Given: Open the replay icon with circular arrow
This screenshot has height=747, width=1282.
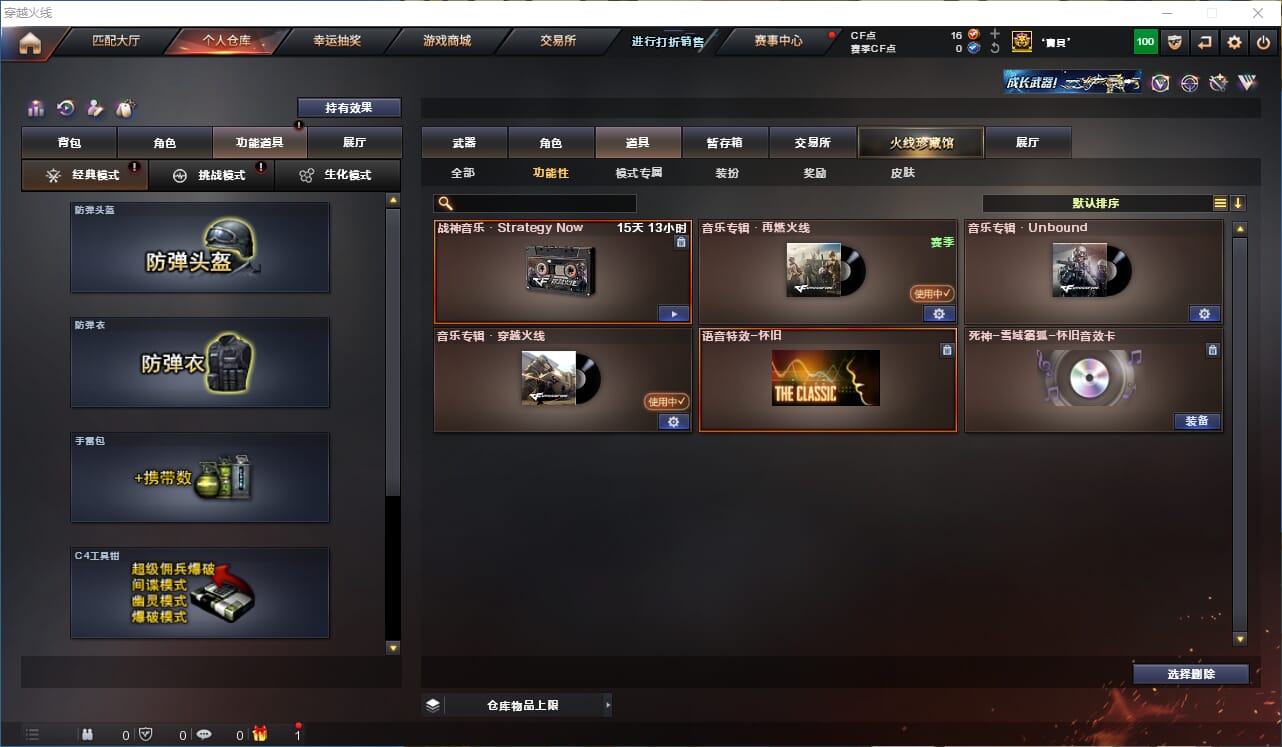Looking at the screenshot, I should pos(66,108).
